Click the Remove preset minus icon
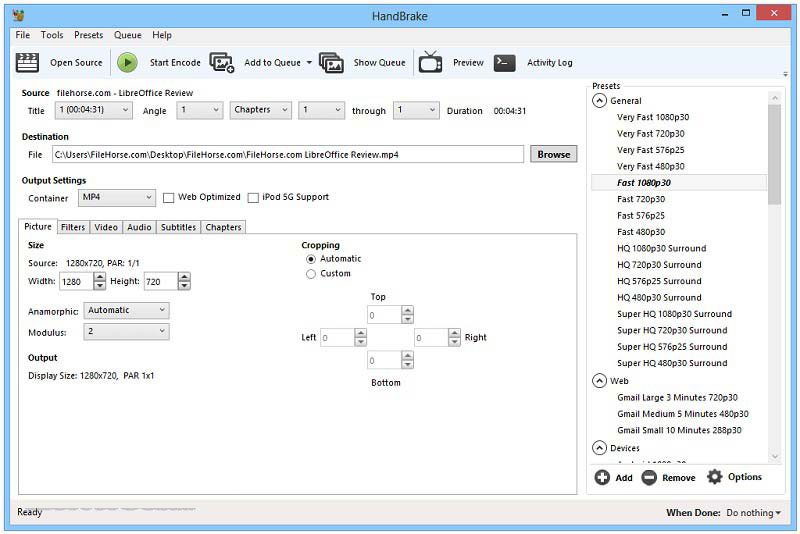The image size is (800, 534). click(x=650, y=478)
